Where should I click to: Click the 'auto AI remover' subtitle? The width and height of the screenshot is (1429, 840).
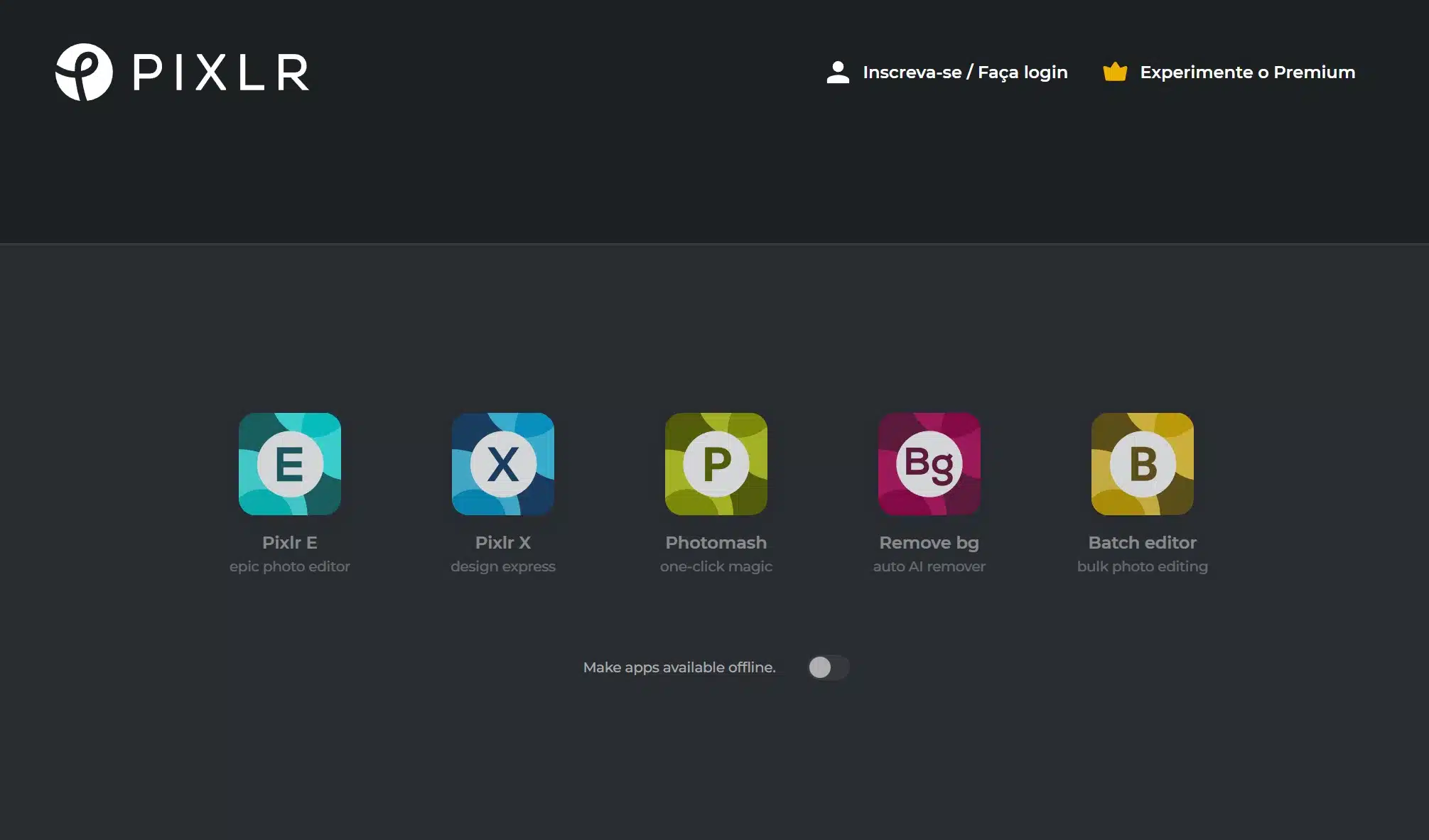click(x=929, y=566)
